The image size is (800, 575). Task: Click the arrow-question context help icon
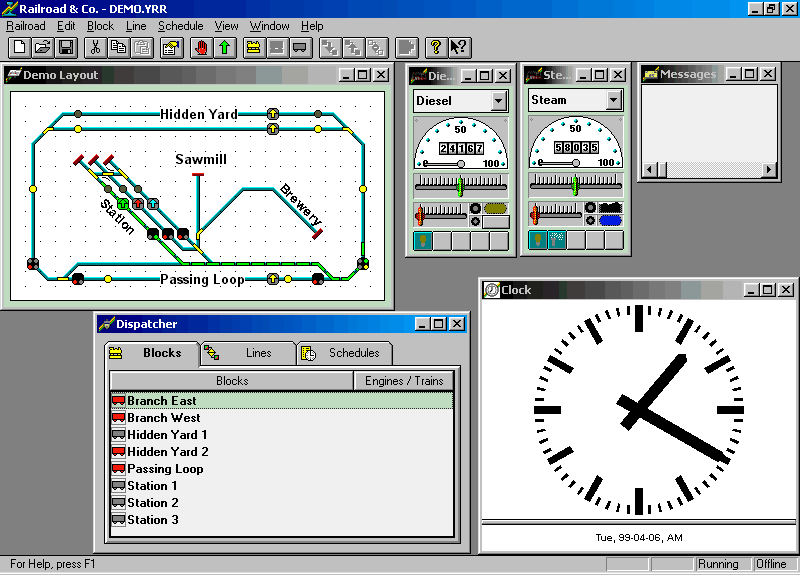pyautogui.click(x=459, y=48)
